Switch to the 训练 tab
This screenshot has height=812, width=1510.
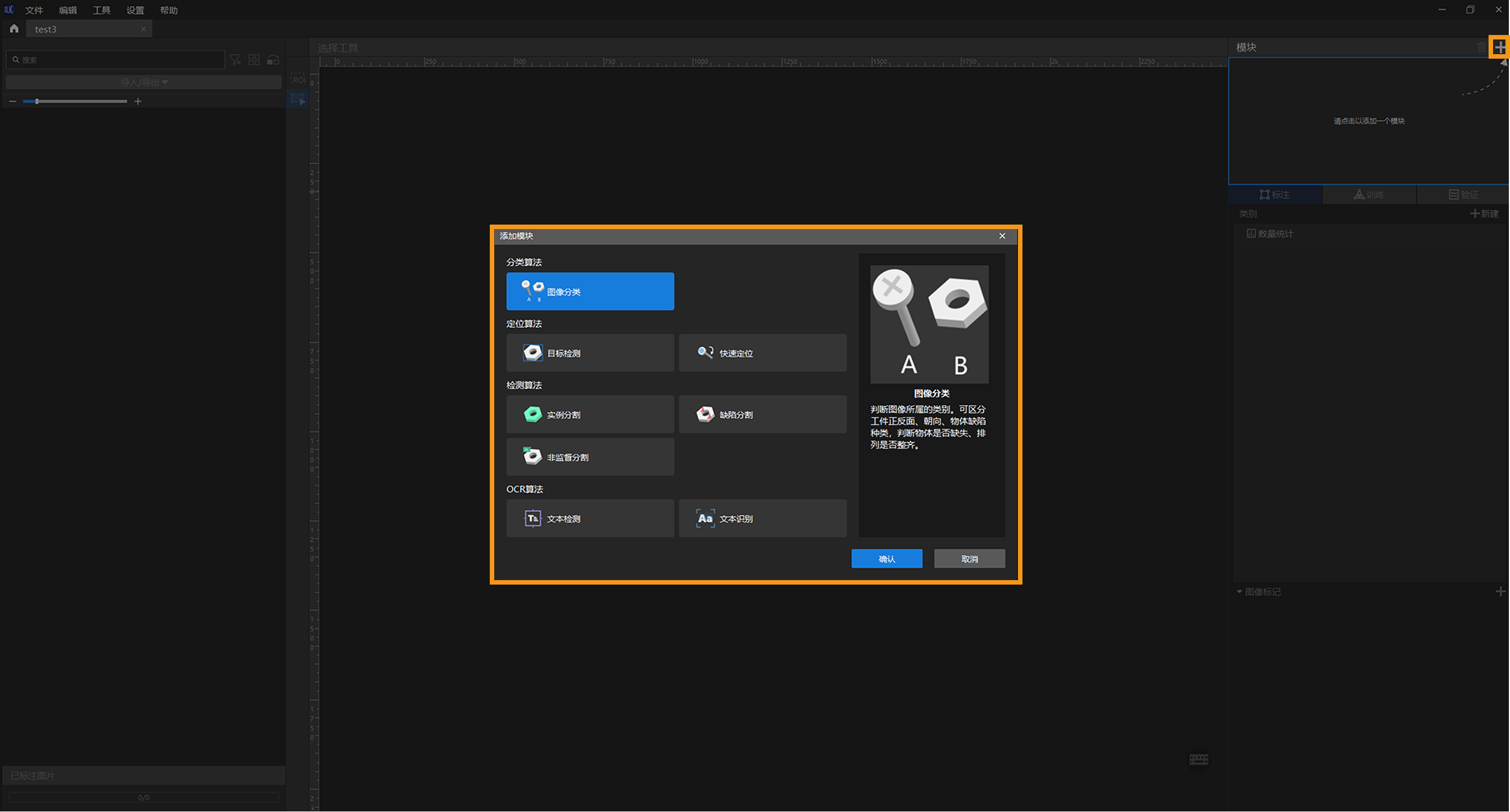click(x=1369, y=195)
